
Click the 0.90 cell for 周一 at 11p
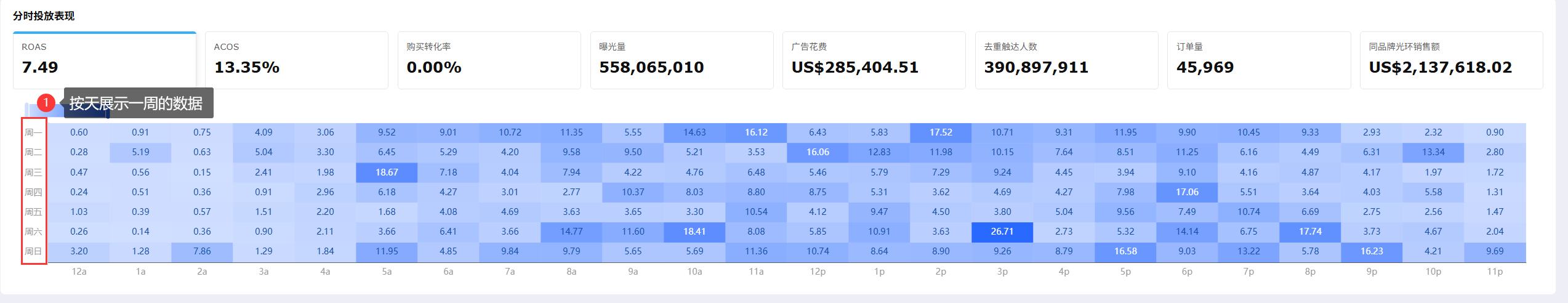(x=1495, y=132)
